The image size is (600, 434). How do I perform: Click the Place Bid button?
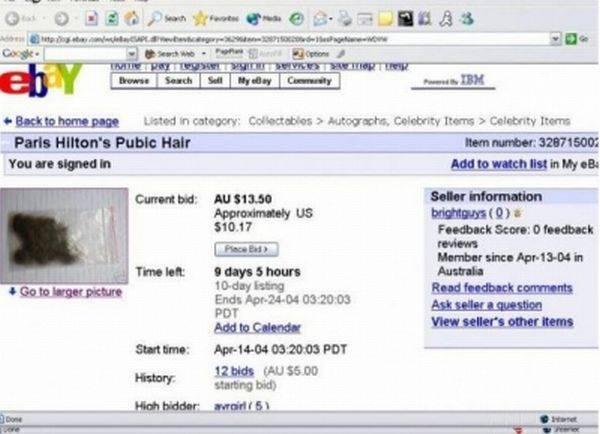[246, 249]
